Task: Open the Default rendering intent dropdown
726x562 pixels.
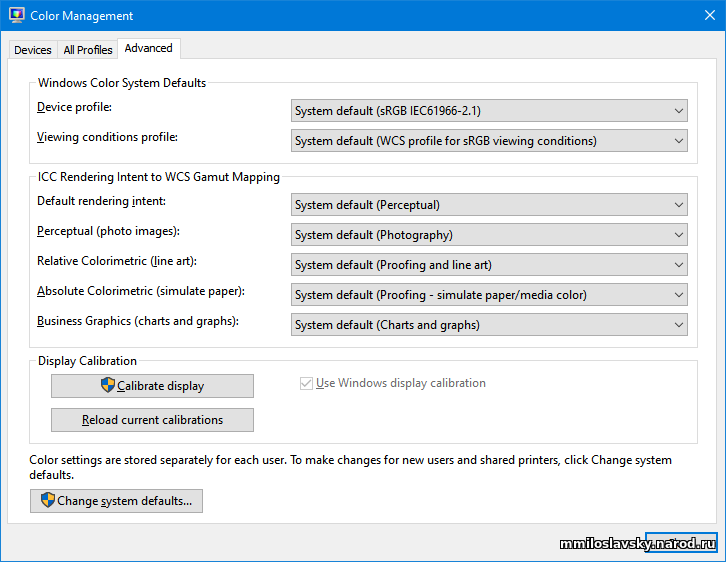Action: point(489,205)
